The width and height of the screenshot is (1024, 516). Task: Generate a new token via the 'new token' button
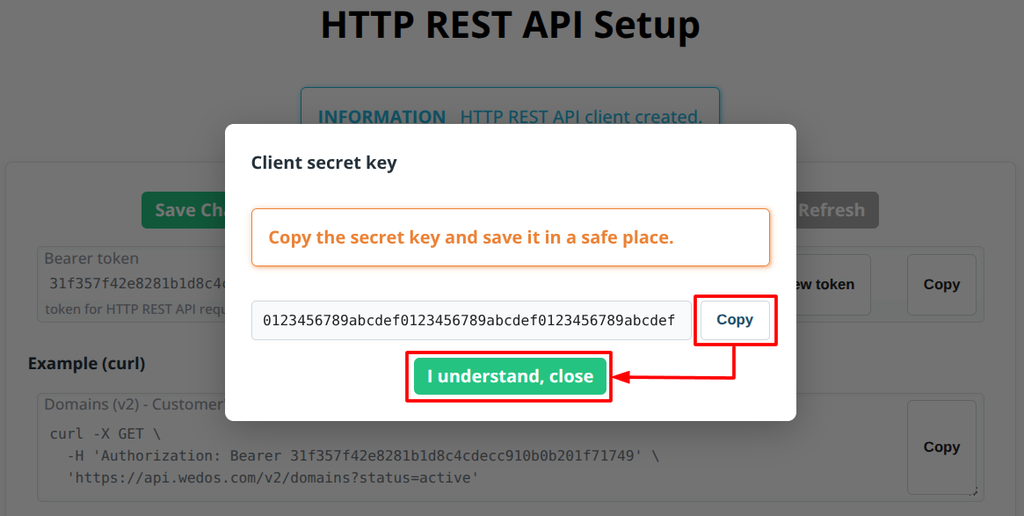833,284
